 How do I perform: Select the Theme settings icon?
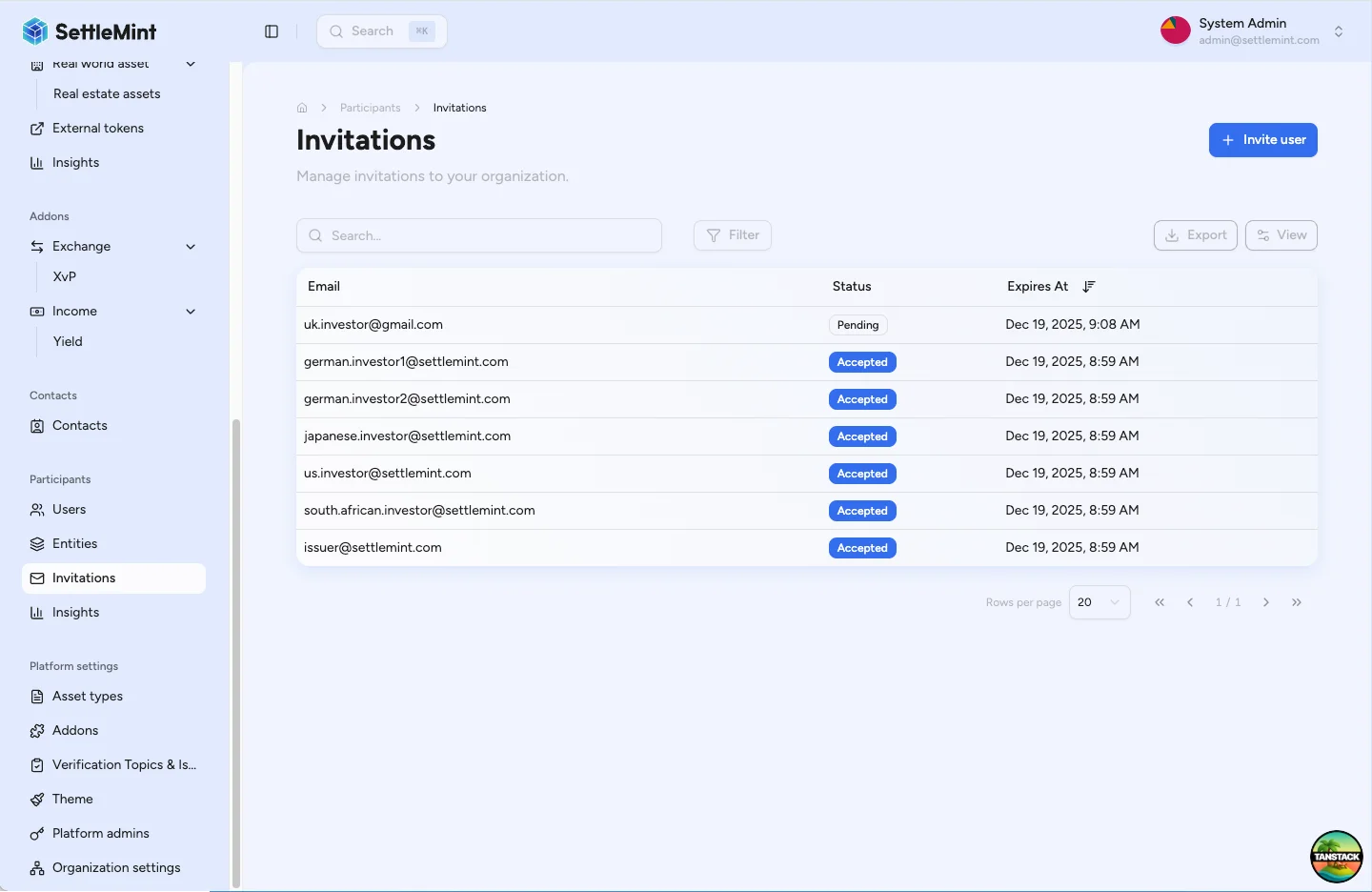coord(37,799)
